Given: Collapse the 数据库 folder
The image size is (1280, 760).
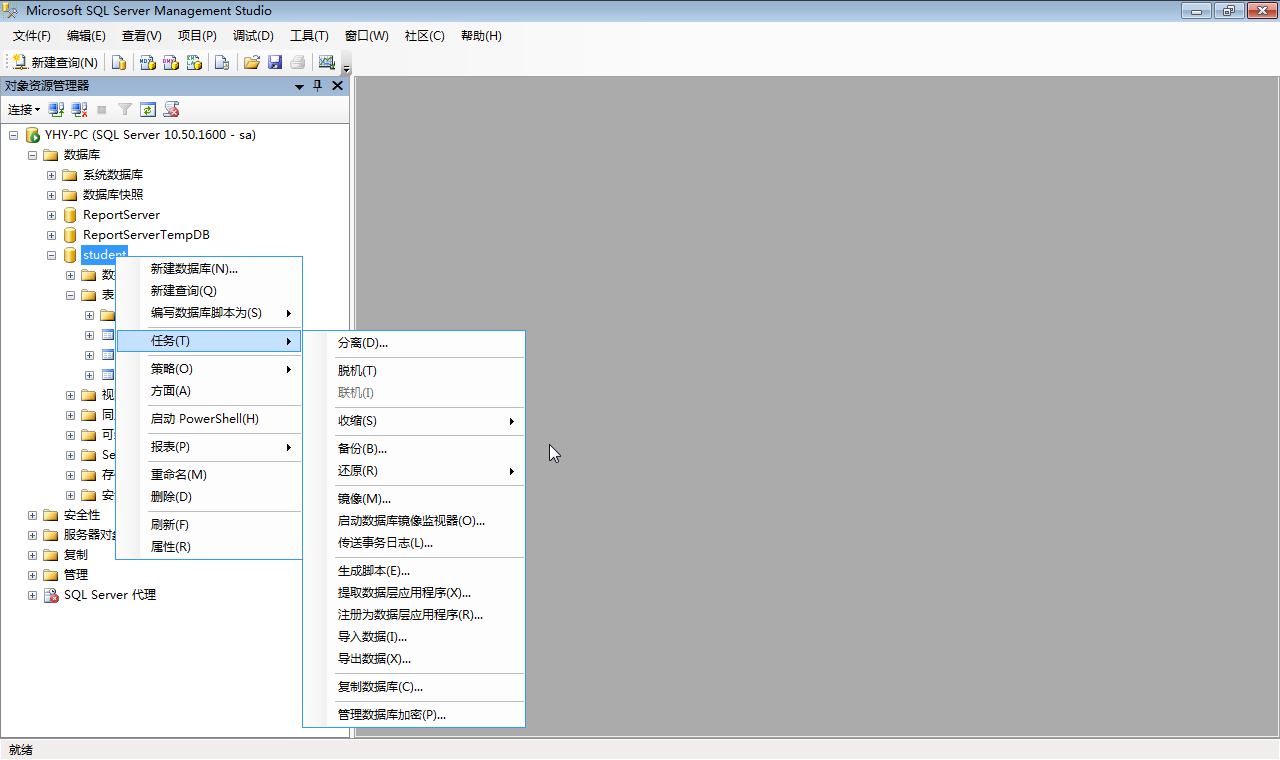Looking at the screenshot, I should coord(33,155).
